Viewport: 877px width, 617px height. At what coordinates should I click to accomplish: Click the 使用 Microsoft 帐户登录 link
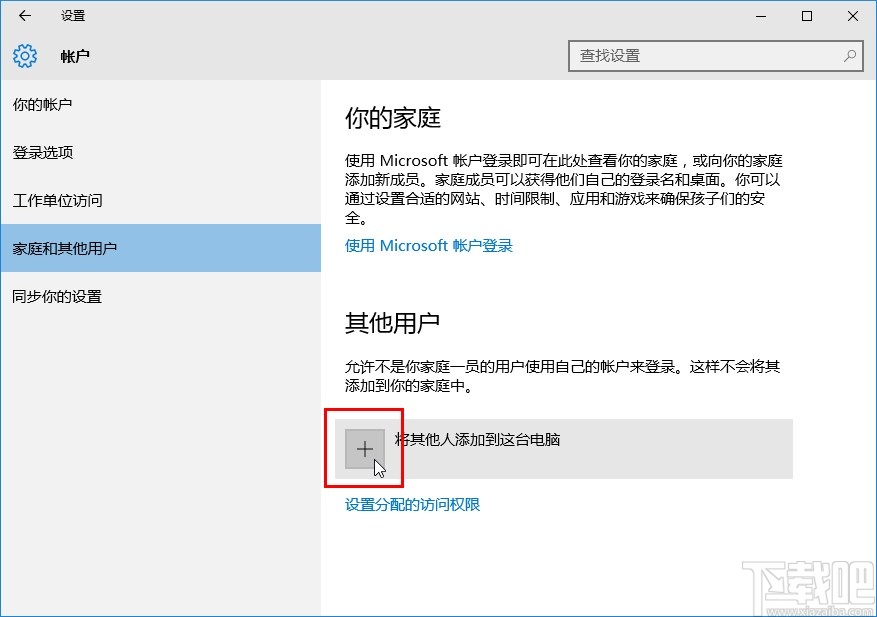click(428, 245)
